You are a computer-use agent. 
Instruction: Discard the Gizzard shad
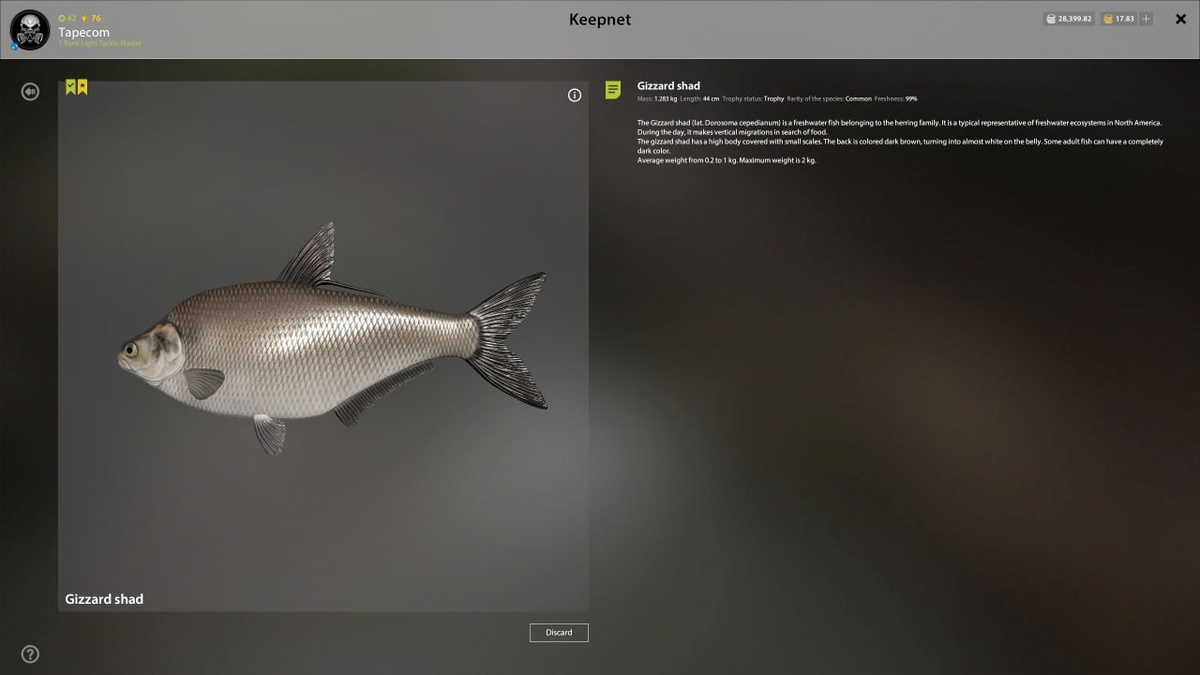pyautogui.click(x=559, y=632)
